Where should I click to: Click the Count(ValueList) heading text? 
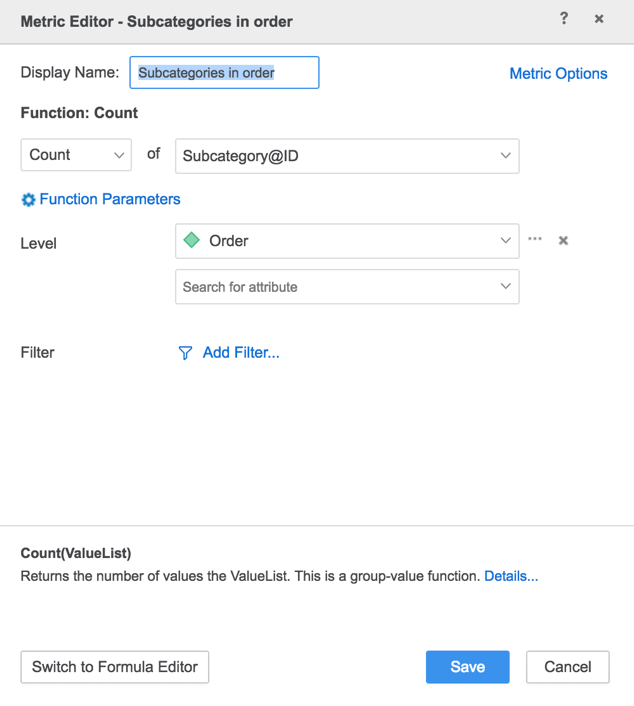[76, 553]
